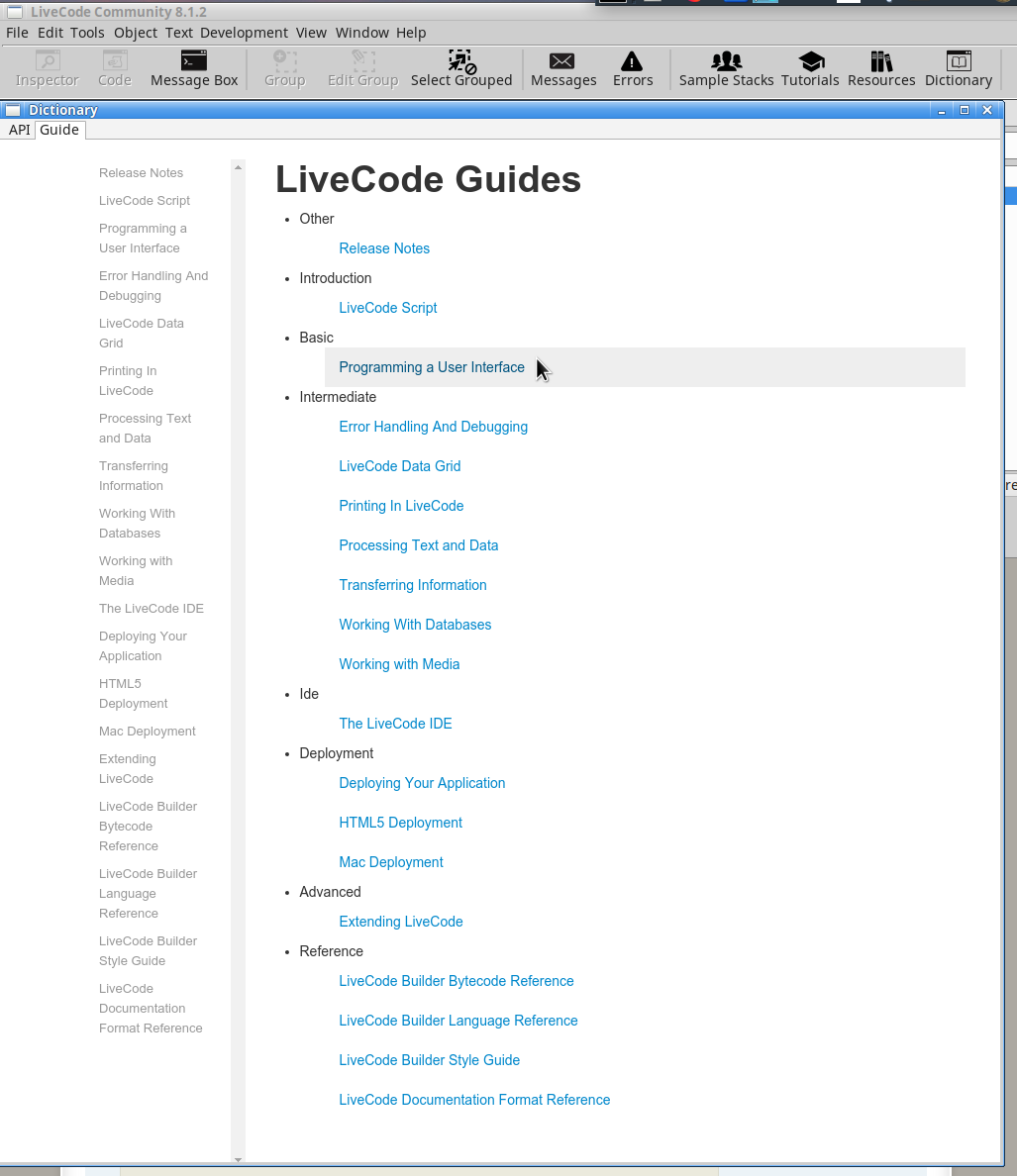
Task: Open the Object menu
Action: click(x=136, y=33)
